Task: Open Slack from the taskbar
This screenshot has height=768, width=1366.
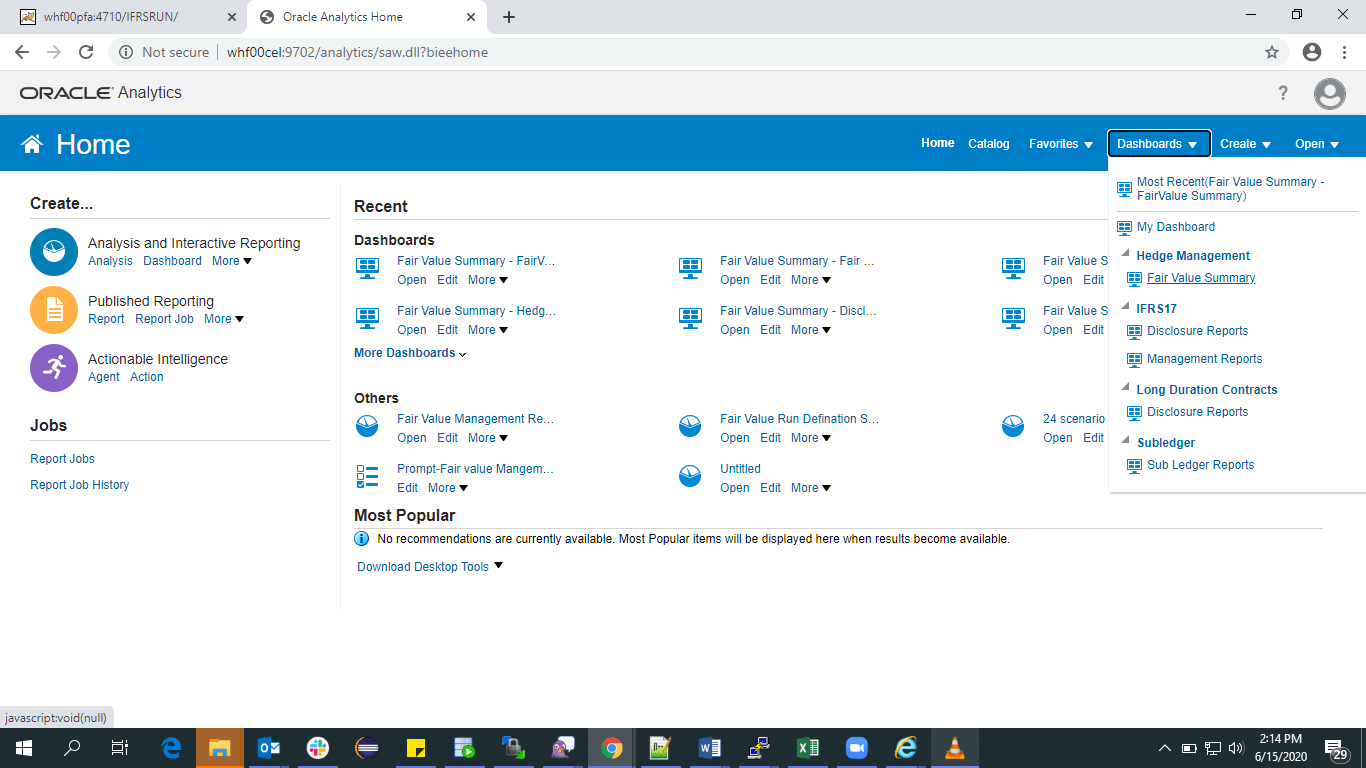Action: pyautogui.click(x=318, y=747)
